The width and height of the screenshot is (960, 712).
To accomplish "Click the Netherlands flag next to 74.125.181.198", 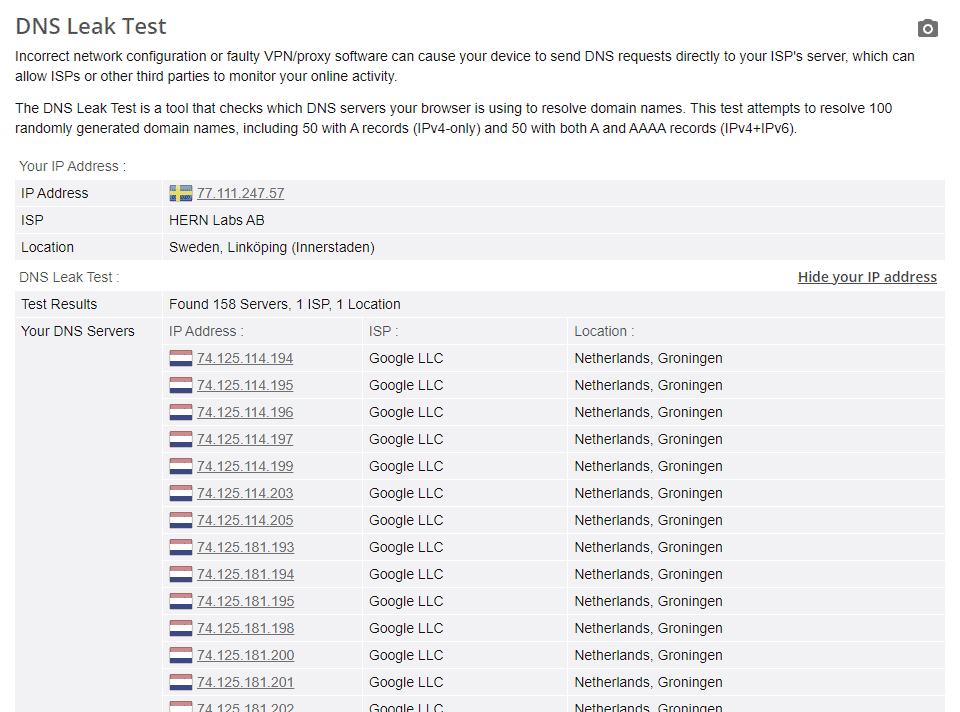I will click(181, 628).
